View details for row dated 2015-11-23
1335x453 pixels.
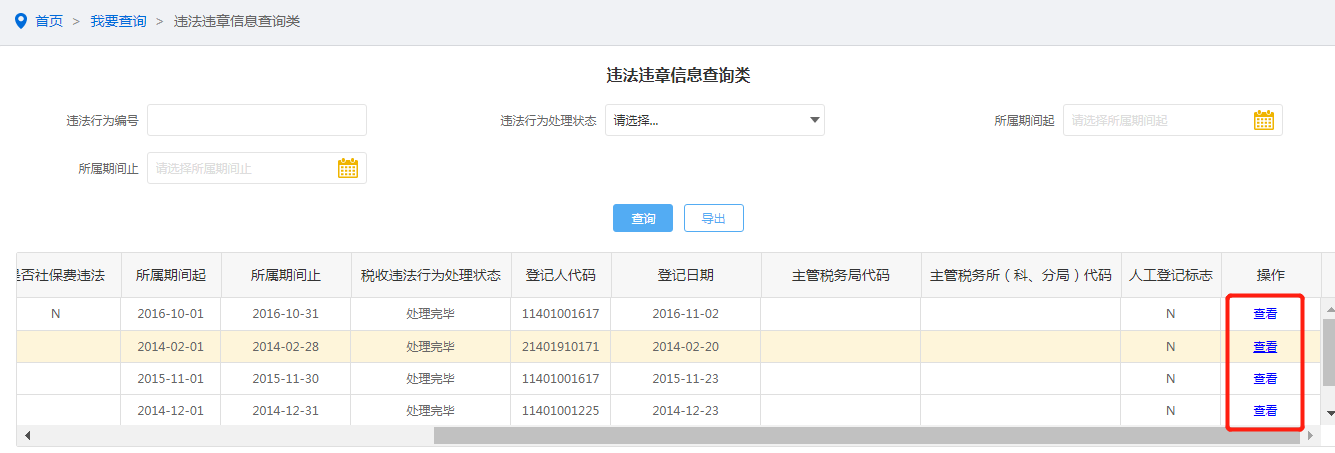[1265, 379]
